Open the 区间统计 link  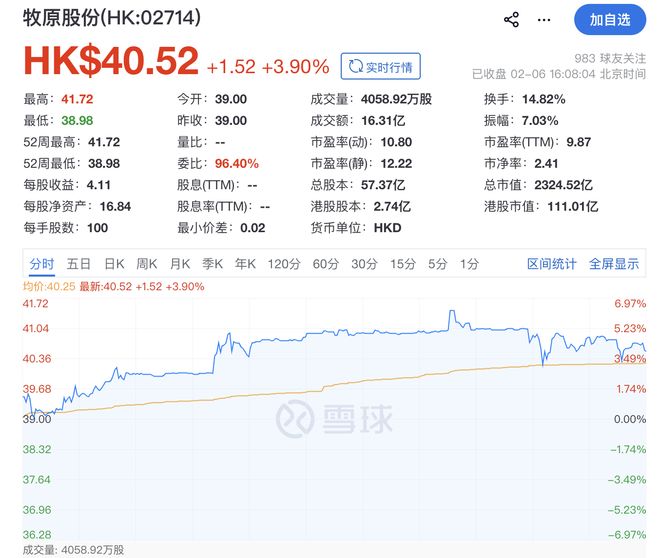point(552,264)
